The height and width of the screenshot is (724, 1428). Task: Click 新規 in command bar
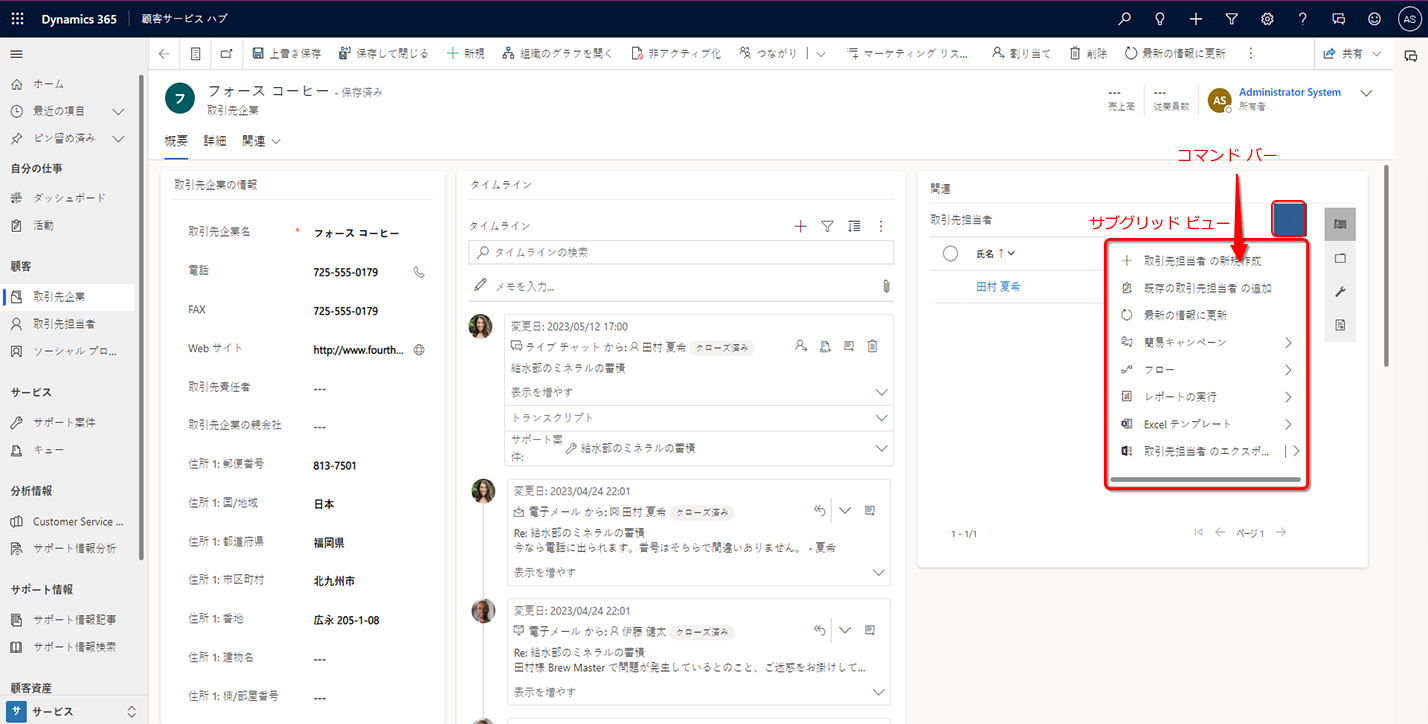tap(466, 54)
